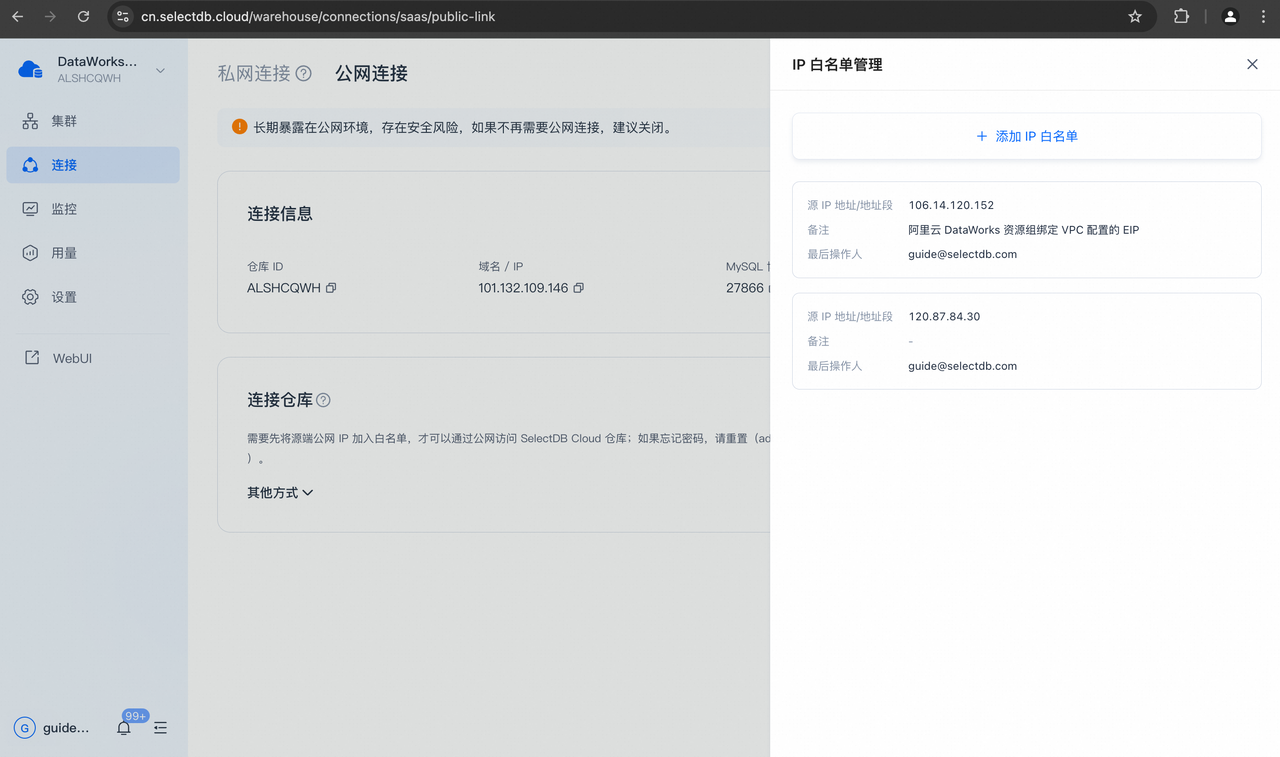Close the IP 白名单管理 panel
Viewport: 1280px width, 757px height.
pos(1252,64)
